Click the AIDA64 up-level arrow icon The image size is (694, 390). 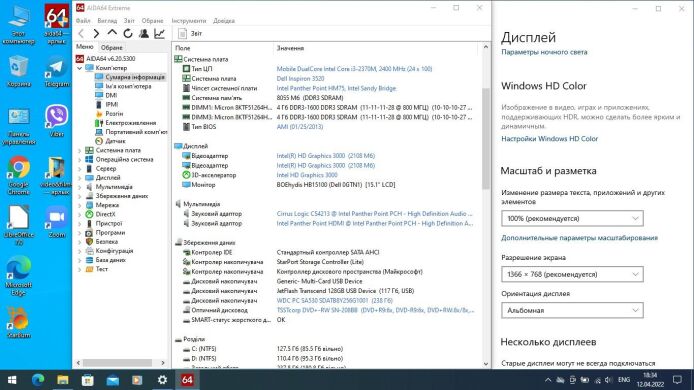click(112, 33)
